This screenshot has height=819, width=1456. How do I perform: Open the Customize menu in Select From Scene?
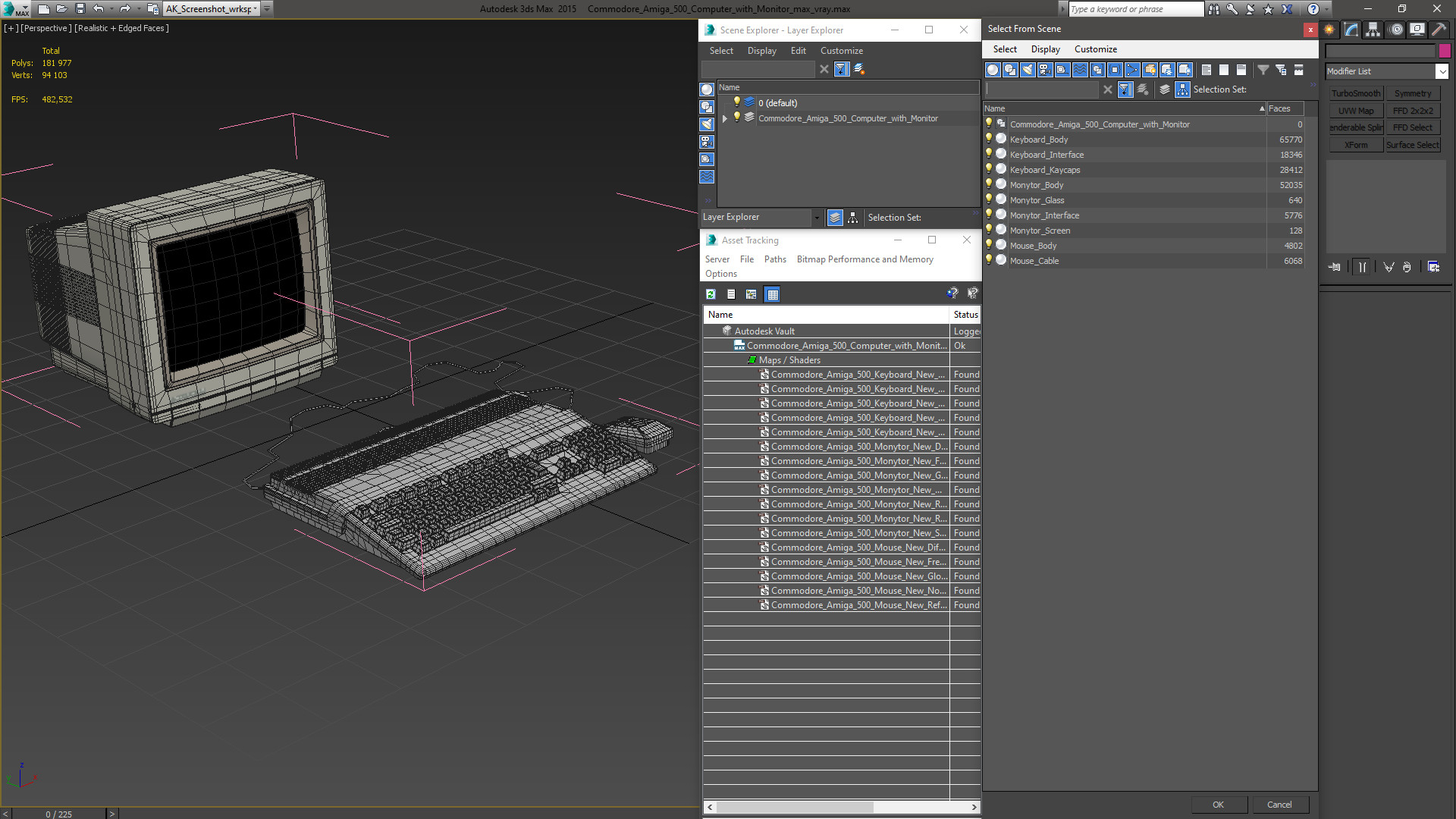(1095, 49)
